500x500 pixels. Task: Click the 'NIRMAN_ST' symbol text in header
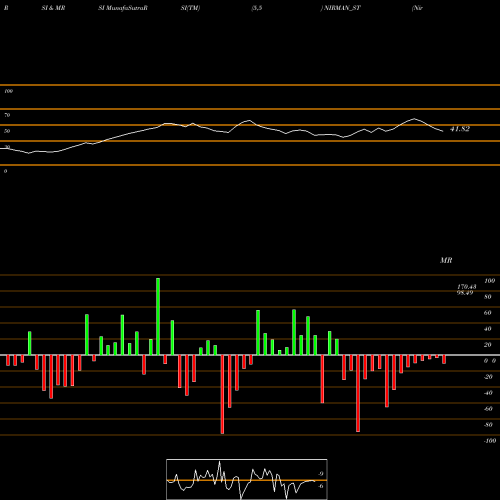pyautogui.click(x=342, y=8)
